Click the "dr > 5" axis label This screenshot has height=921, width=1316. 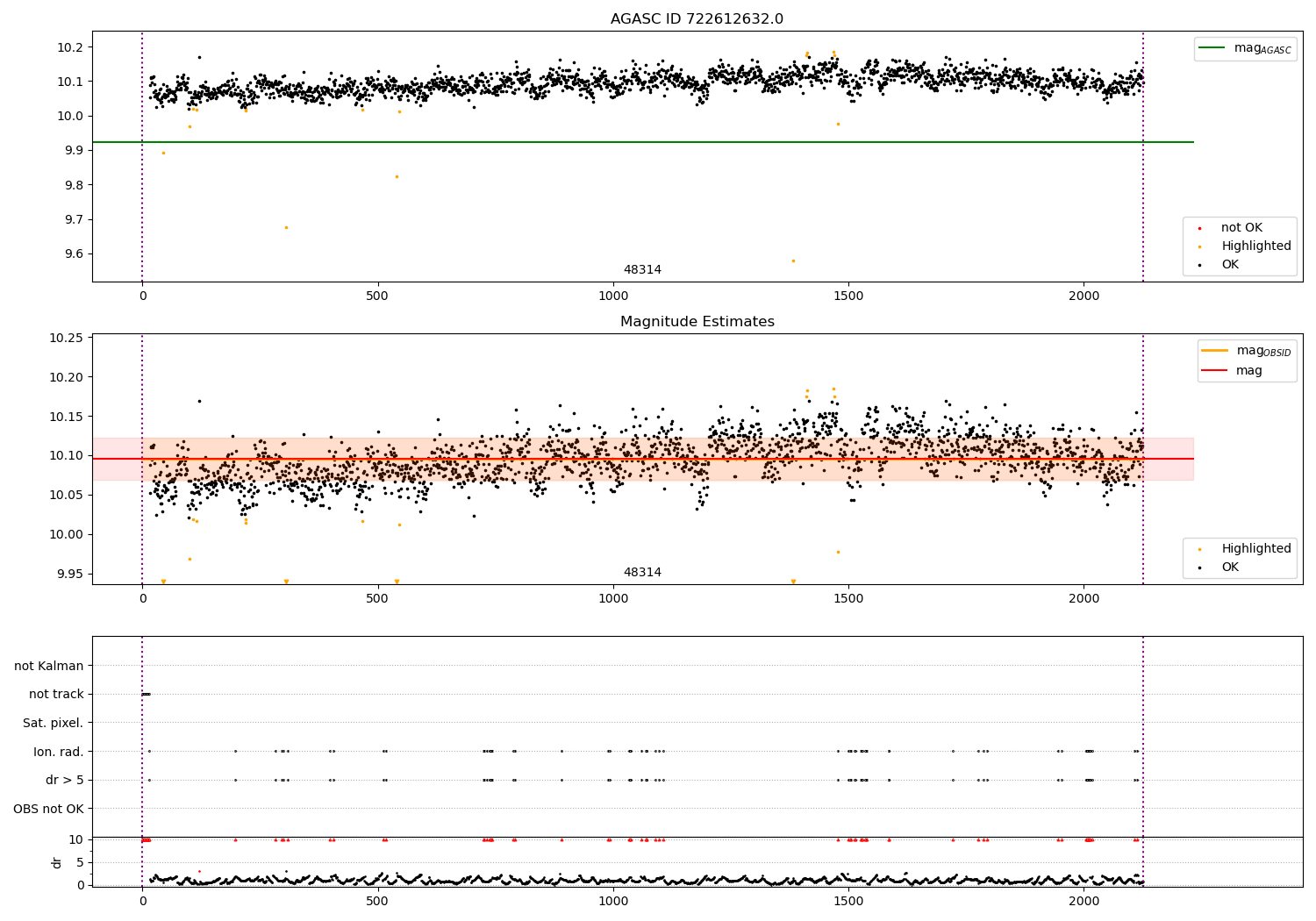pos(65,781)
